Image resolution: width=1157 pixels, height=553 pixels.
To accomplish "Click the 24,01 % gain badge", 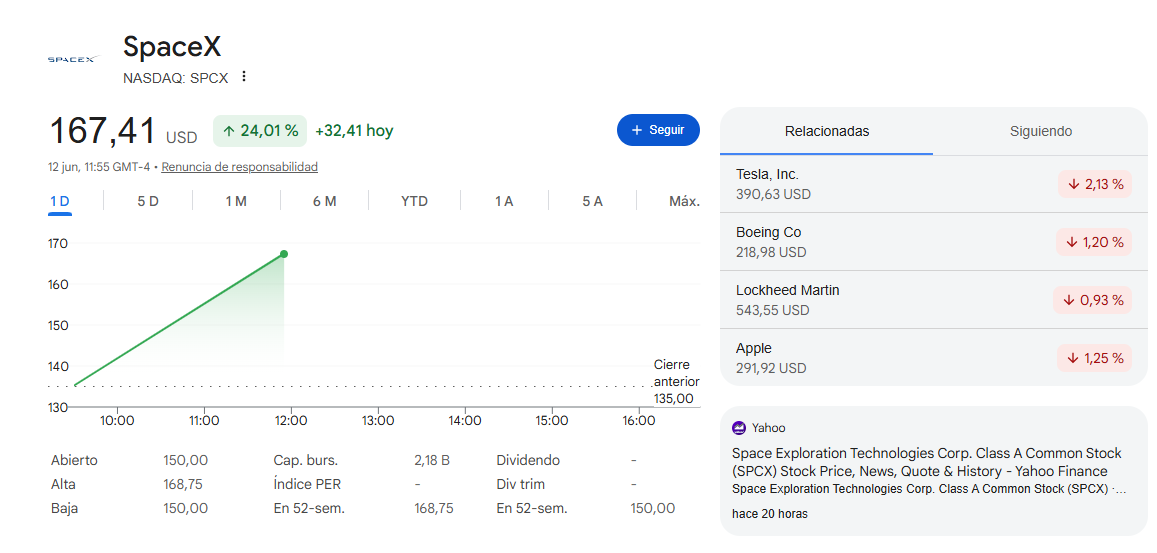I will 260,131.
